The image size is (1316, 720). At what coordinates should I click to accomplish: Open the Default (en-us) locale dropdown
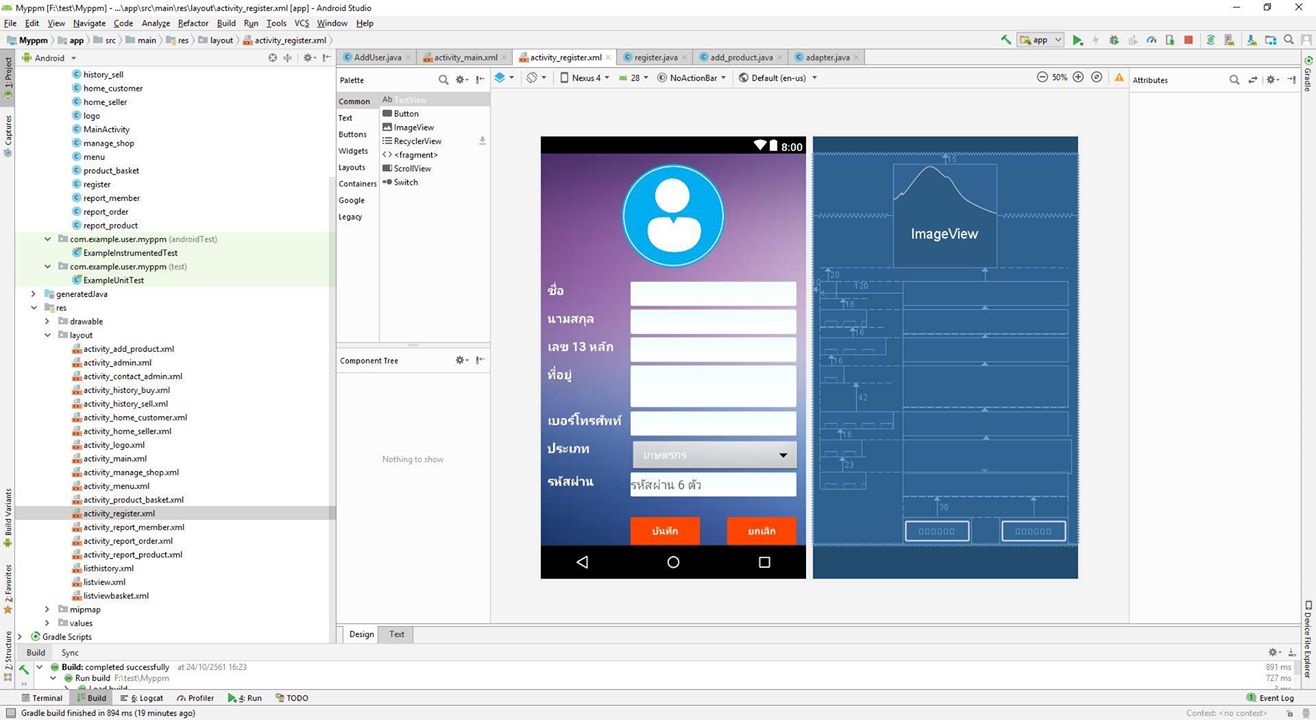coord(776,77)
